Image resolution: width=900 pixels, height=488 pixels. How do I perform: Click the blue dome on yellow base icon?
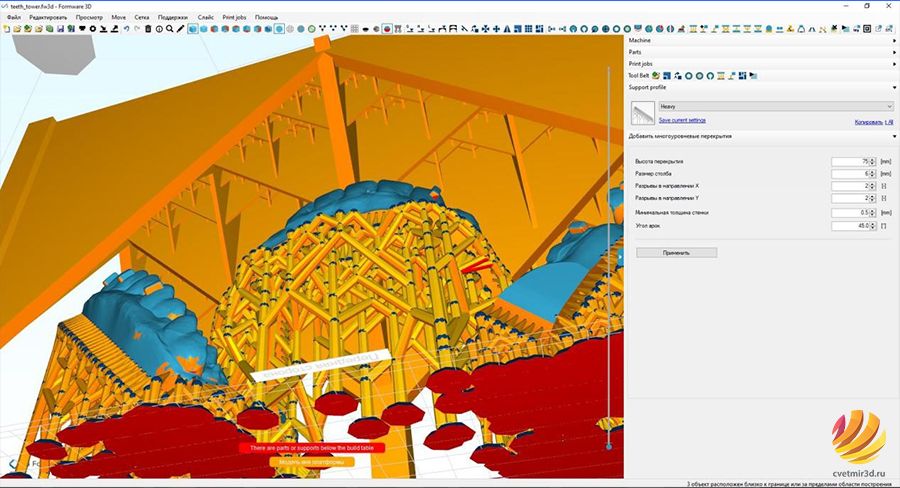tap(768, 29)
